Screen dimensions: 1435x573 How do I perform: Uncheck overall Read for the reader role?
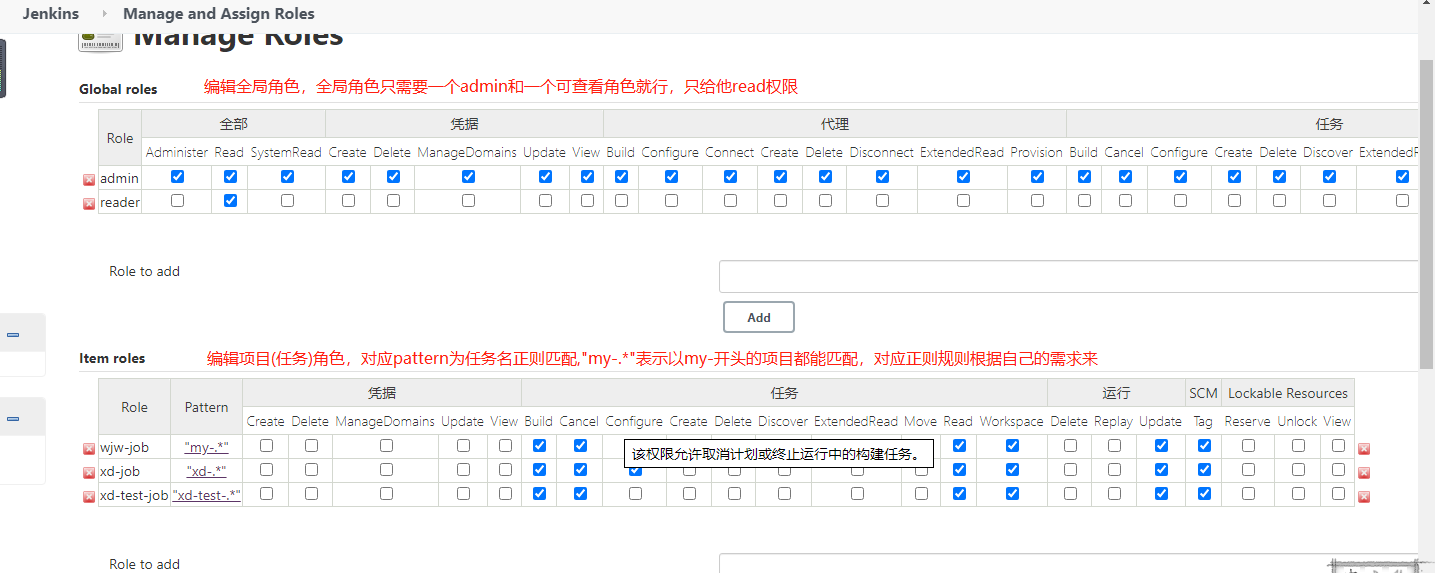(230, 200)
